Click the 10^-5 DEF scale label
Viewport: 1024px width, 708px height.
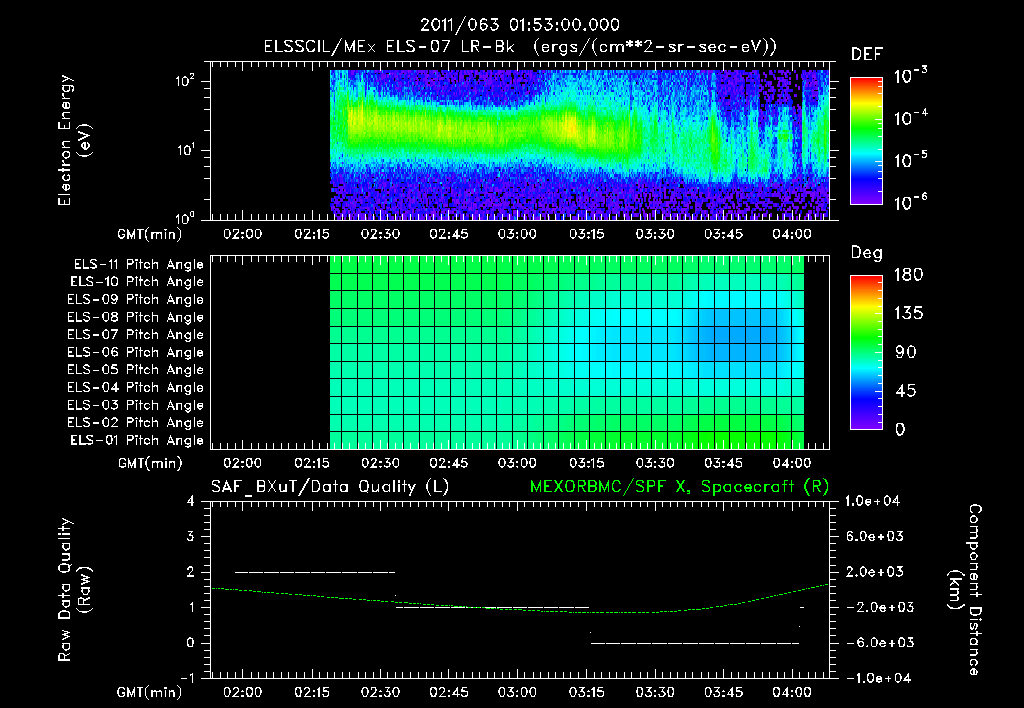coord(910,160)
